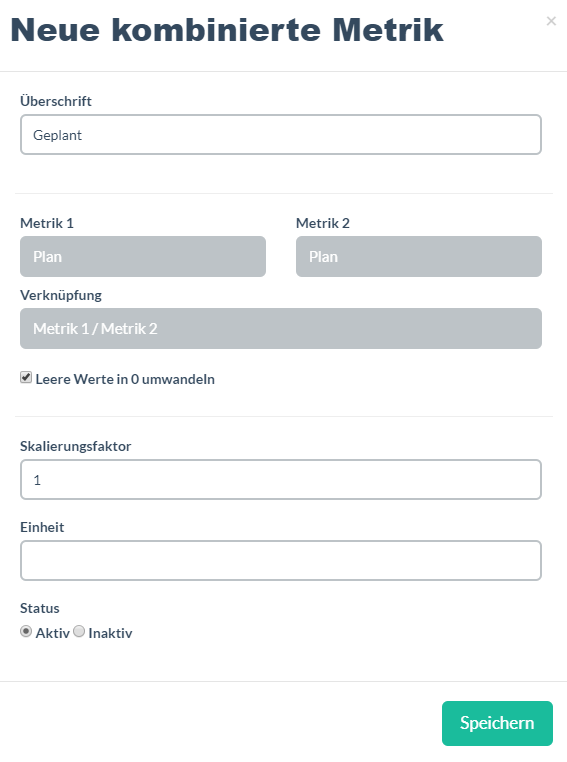
Task: Click the Einheit field label
Action: pyautogui.click(x=42, y=527)
